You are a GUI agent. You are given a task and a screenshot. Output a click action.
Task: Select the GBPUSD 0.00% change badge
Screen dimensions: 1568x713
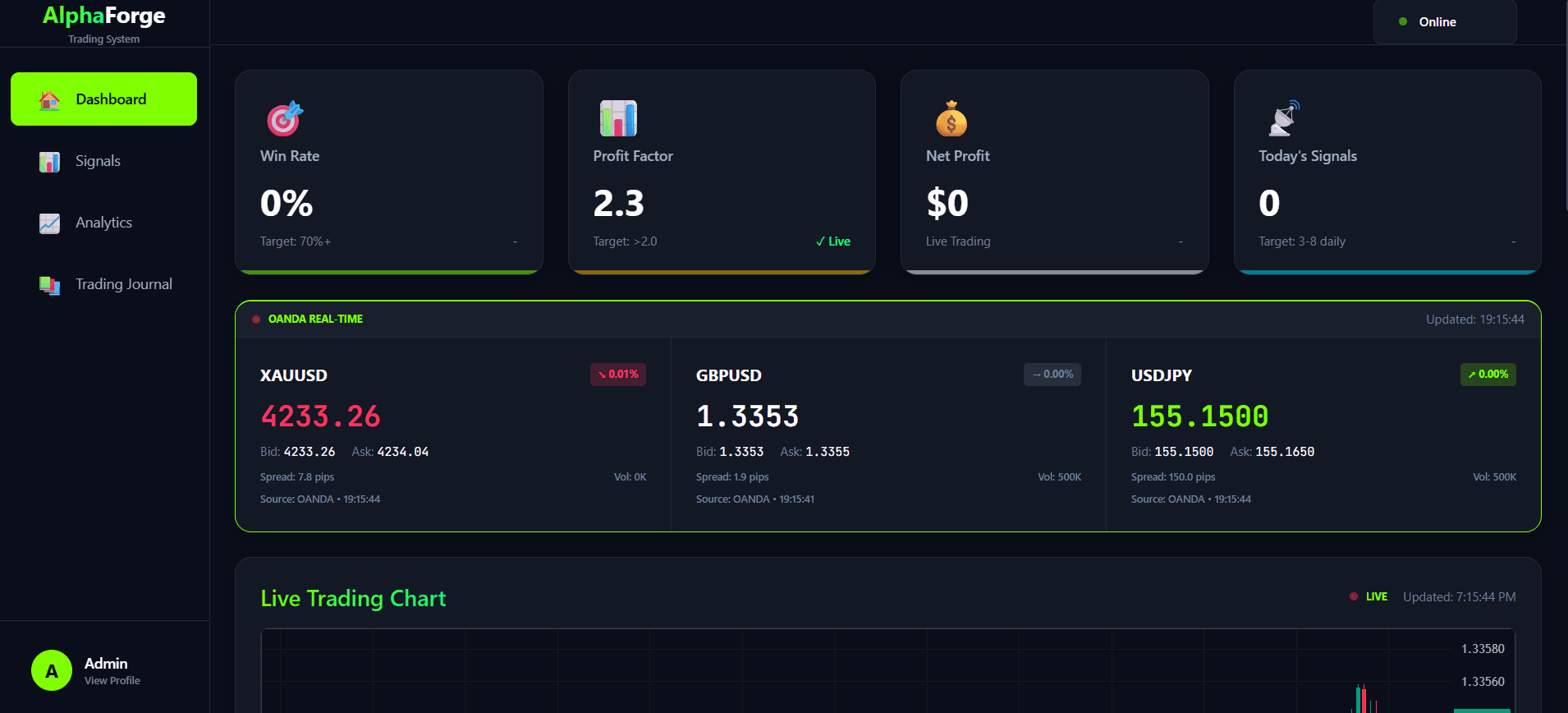click(x=1052, y=375)
